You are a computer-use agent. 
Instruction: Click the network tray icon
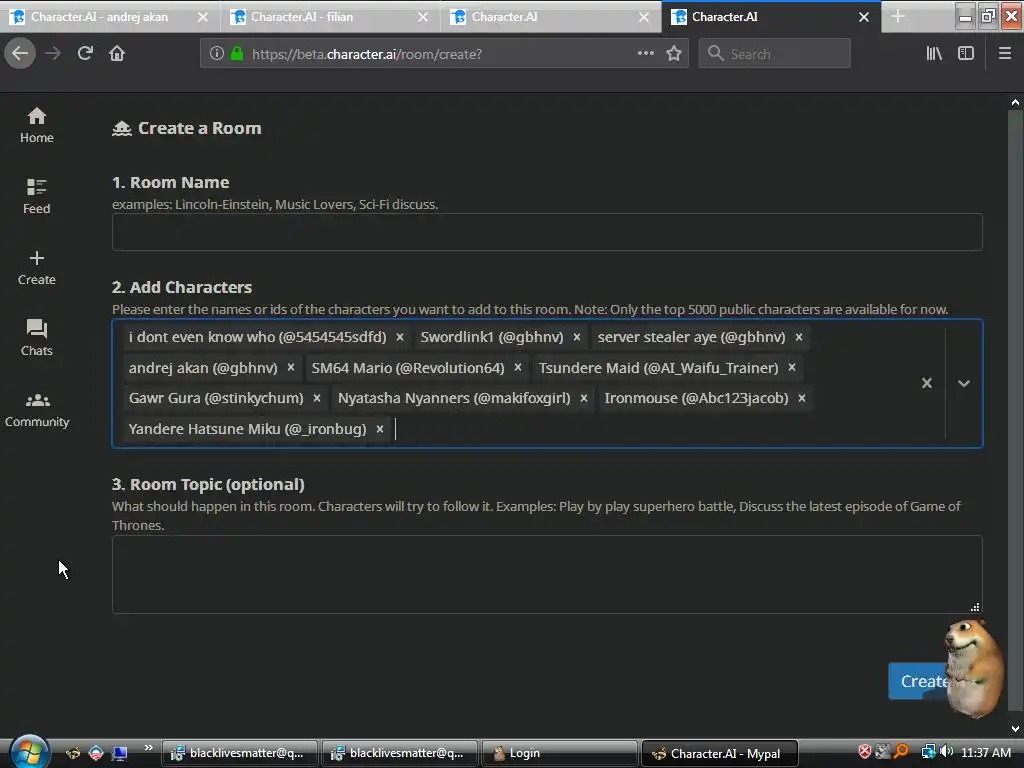(x=928, y=752)
